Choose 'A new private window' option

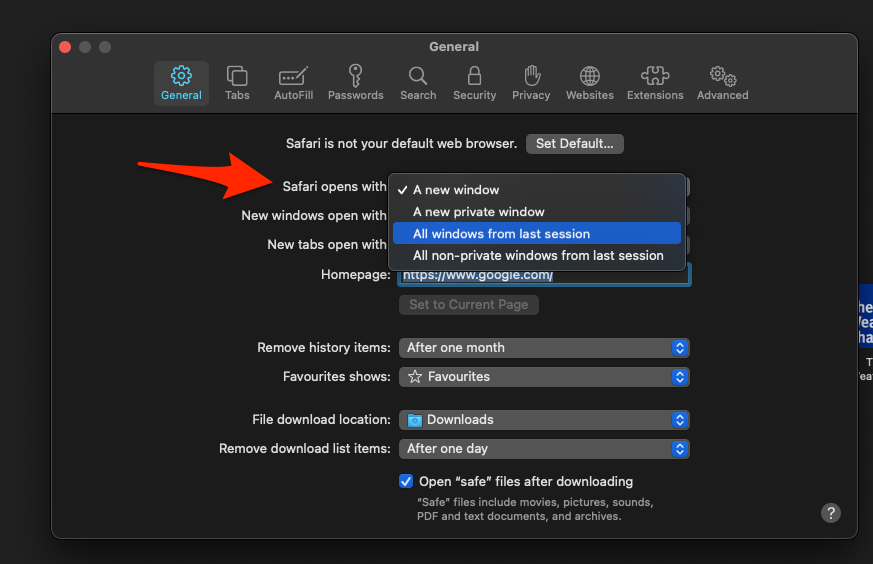pos(537,212)
